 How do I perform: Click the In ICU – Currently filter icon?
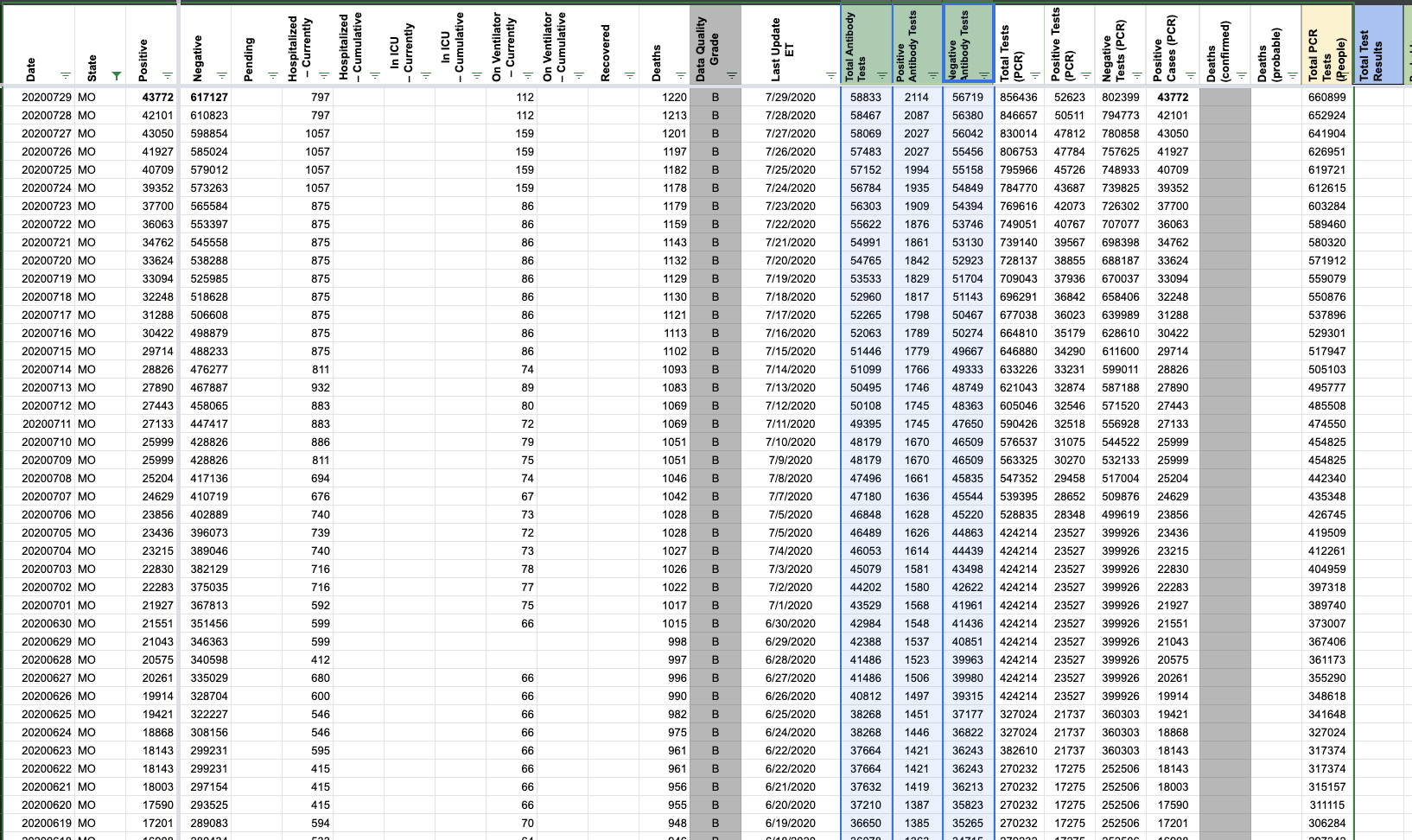click(x=425, y=76)
